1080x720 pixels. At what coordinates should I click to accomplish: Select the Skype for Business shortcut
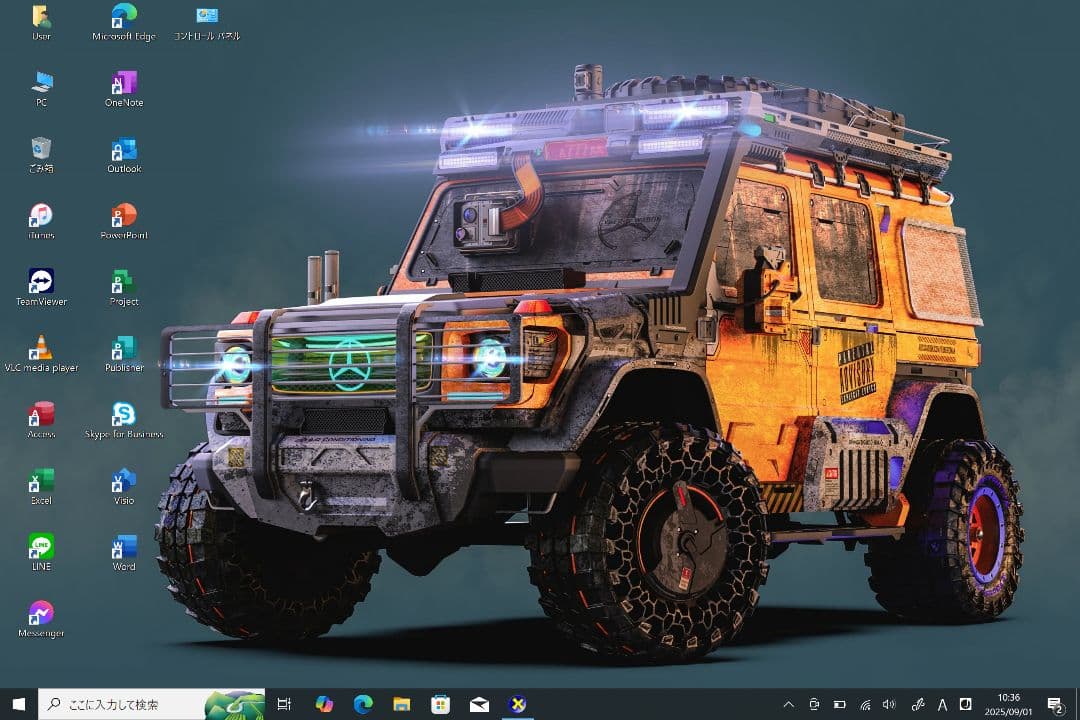point(124,415)
